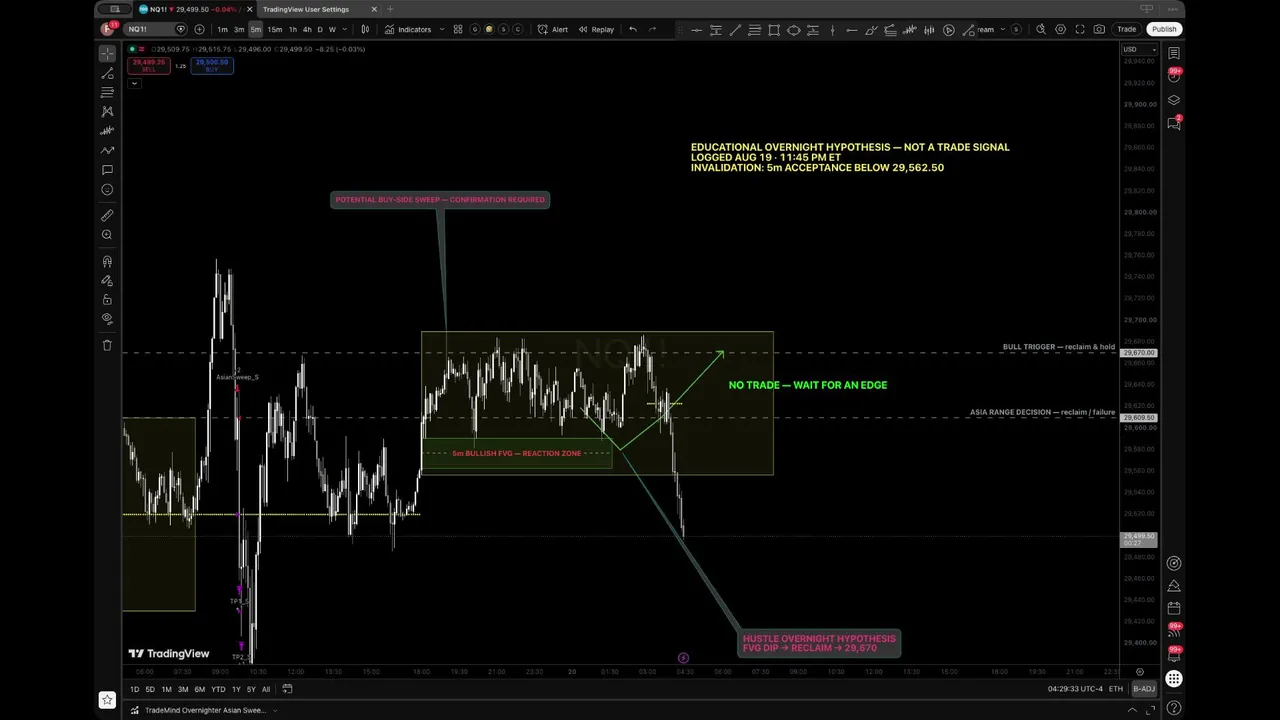Expand the timeframe interval dropdown
Viewport: 1280px width, 720px height.
tap(344, 29)
